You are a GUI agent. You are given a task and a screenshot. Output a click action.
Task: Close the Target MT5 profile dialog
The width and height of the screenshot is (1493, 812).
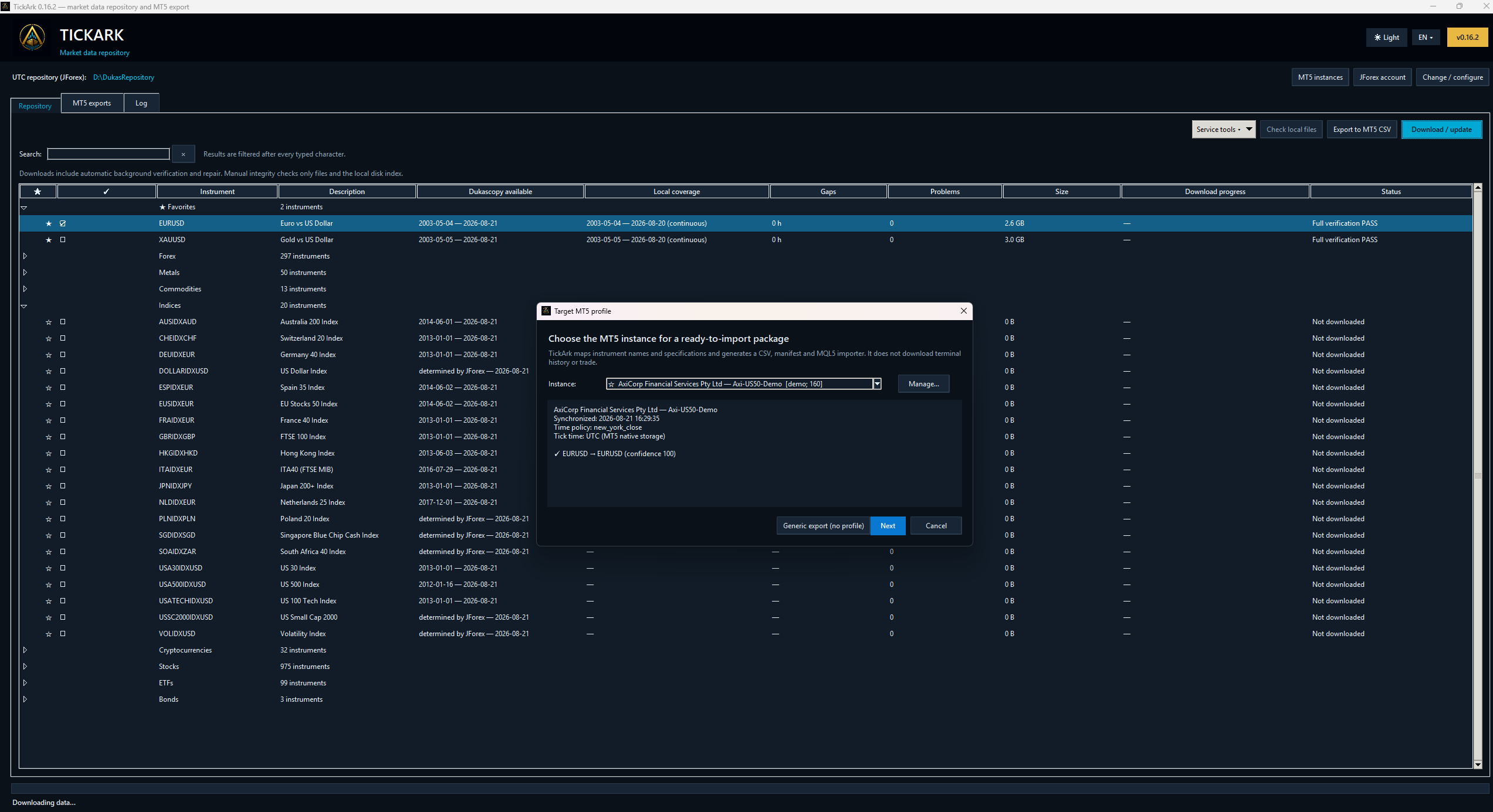963,311
